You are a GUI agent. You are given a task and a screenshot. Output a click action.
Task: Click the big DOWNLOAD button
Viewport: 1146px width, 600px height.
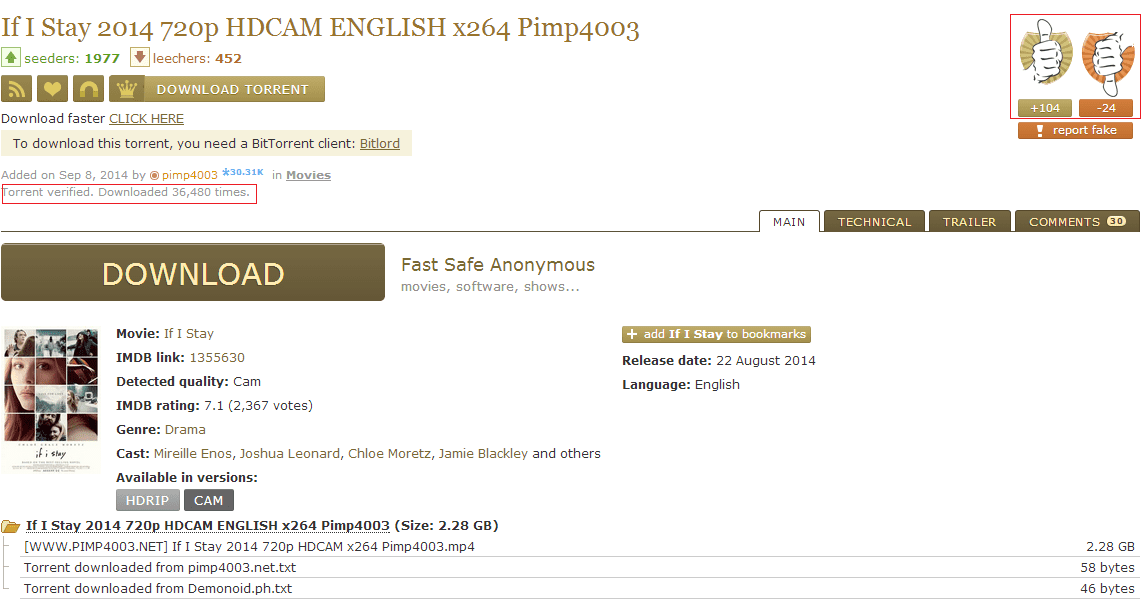193,273
